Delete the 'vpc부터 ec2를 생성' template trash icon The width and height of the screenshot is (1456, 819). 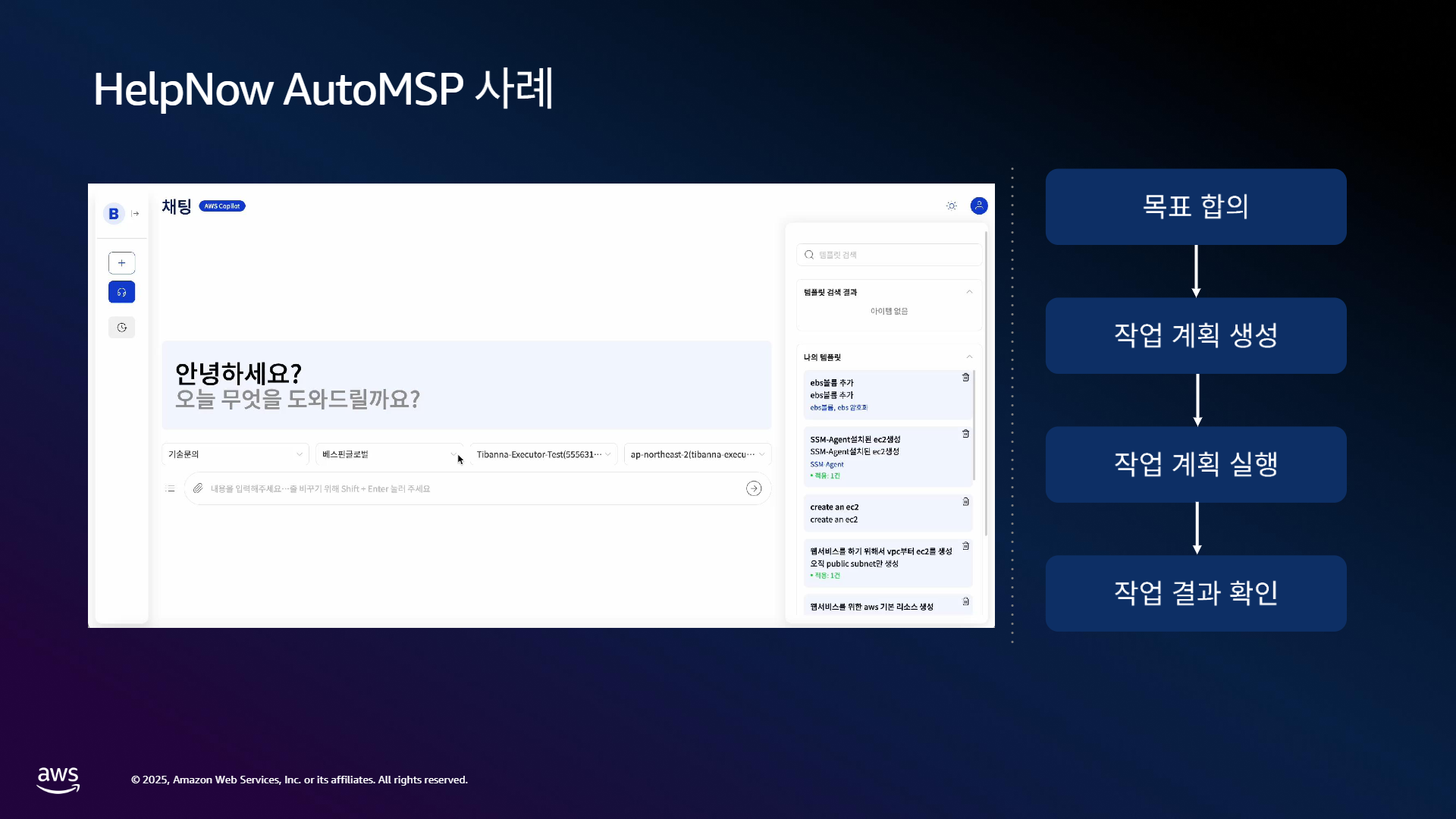(965, 546)
